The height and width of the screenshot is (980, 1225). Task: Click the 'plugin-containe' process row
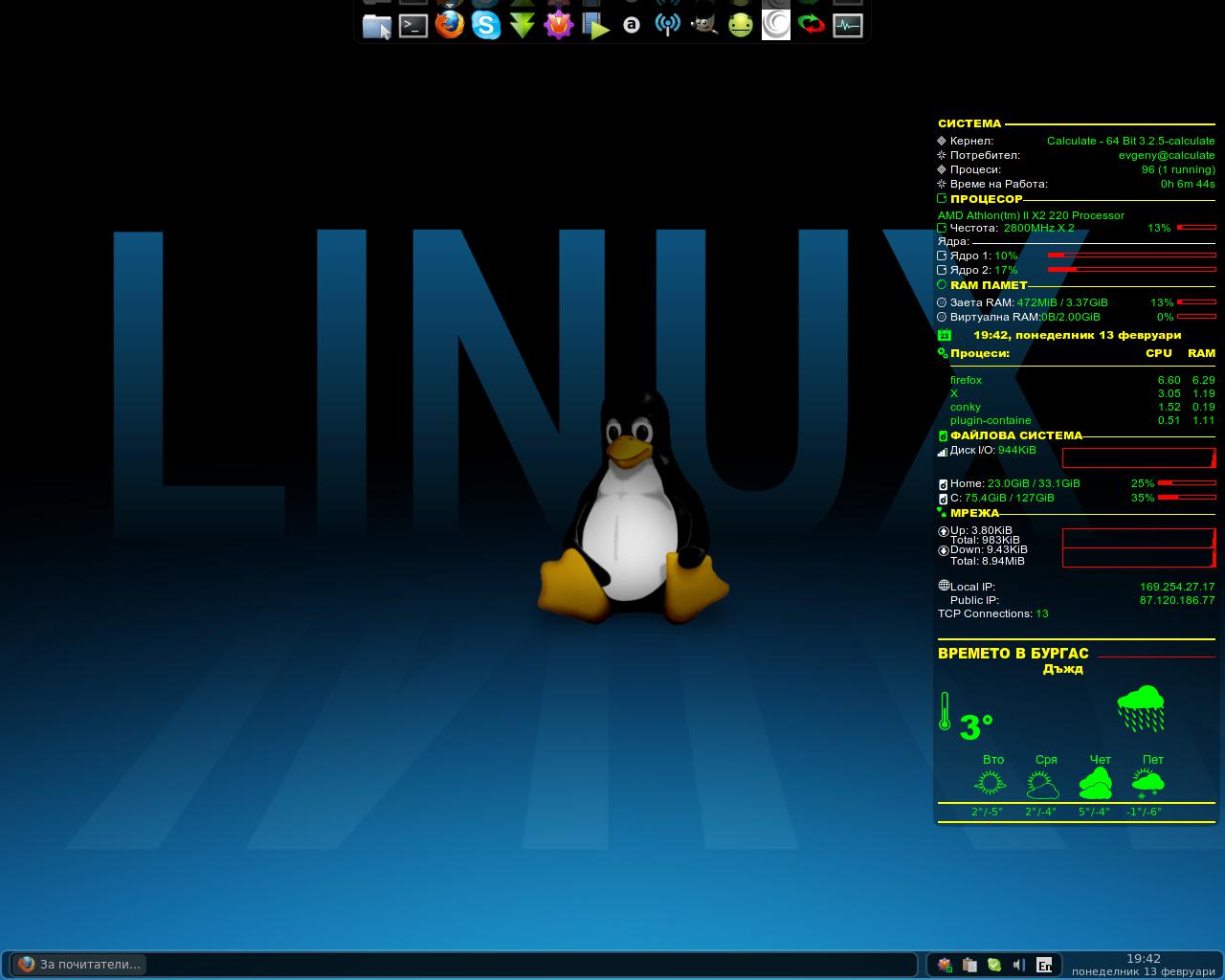(x=1081, y=420)
